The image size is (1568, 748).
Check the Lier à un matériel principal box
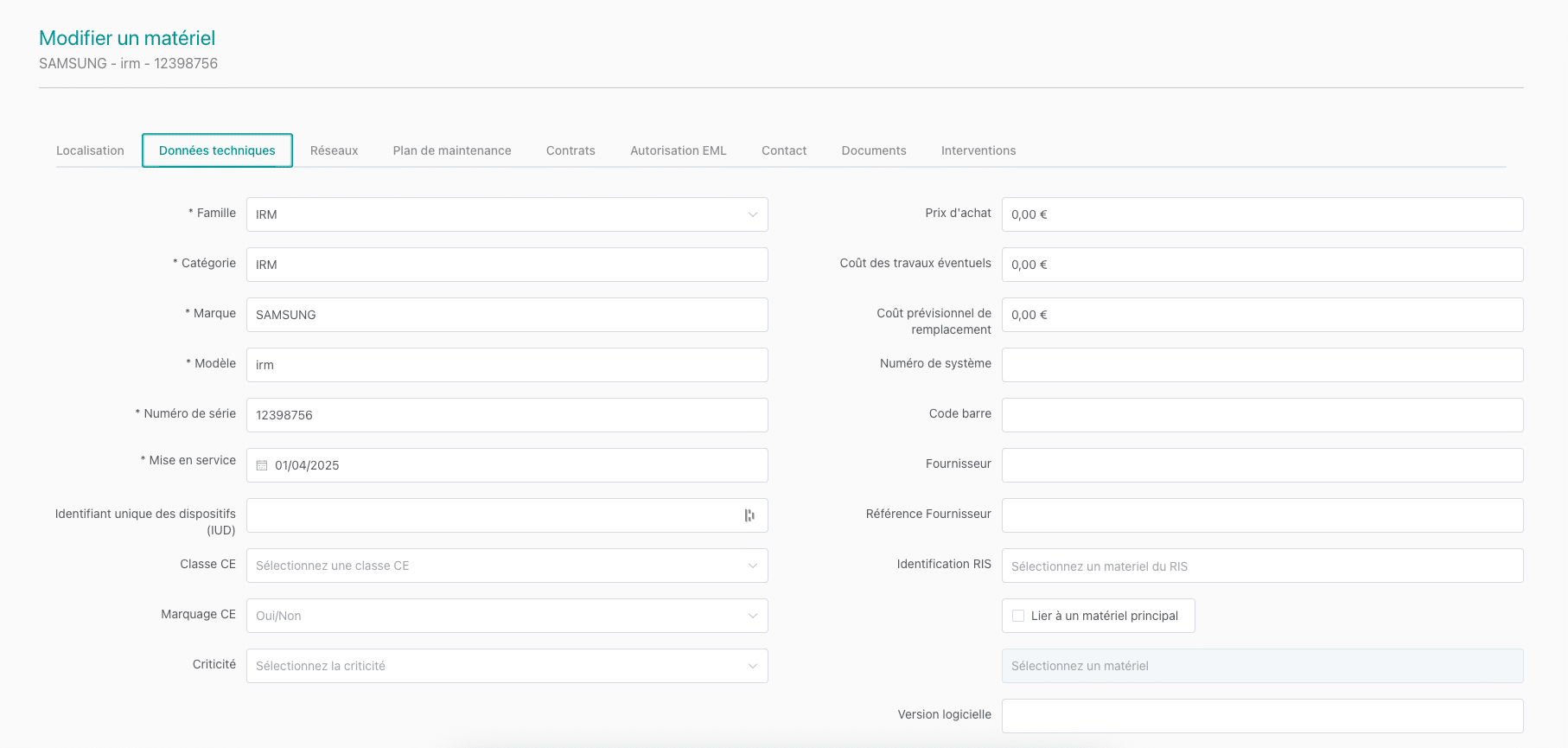click(x=1018, y=616)
